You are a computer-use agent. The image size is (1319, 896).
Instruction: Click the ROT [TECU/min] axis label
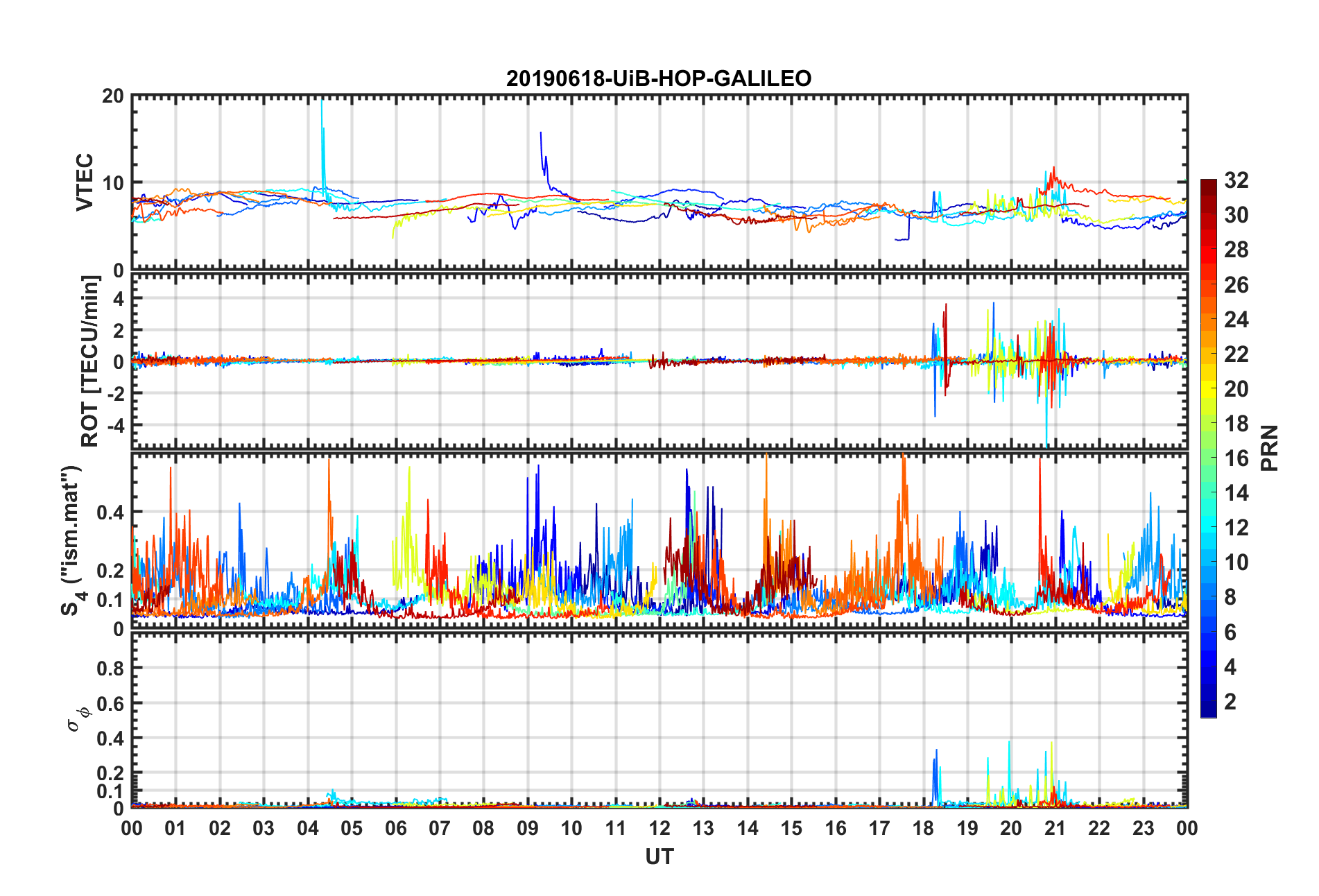click(x=90, y=361)
